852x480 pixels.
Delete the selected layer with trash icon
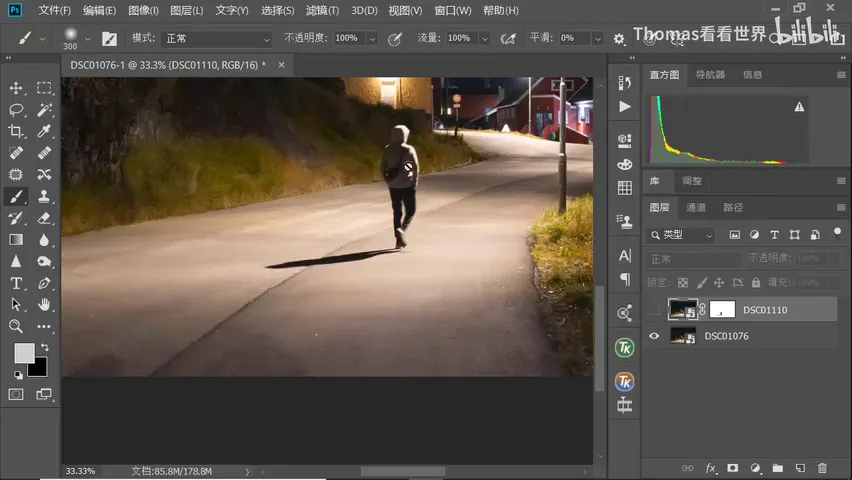pyautogui.click(x=822, y=468)
